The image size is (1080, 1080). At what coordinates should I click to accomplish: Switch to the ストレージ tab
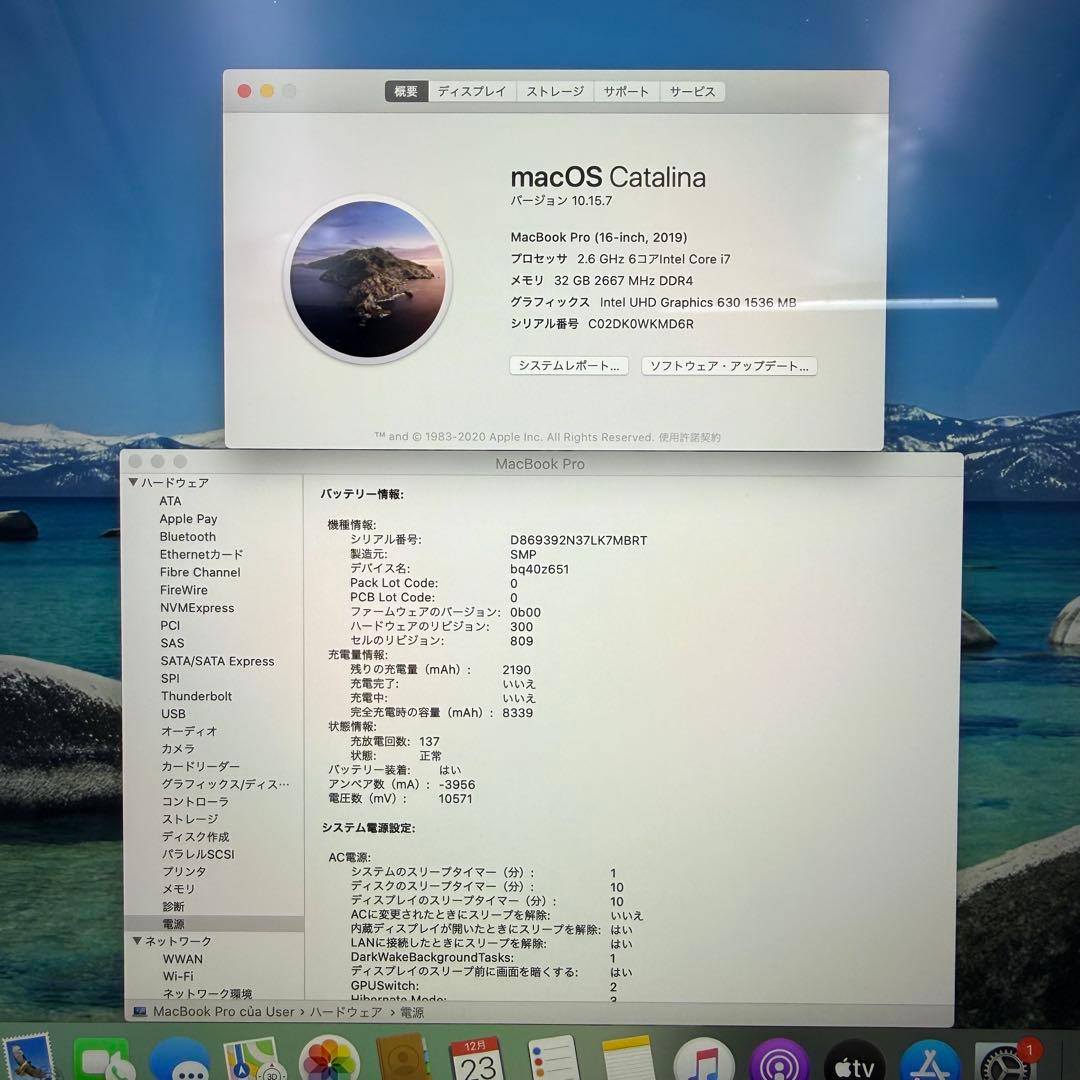click(554, 91)
